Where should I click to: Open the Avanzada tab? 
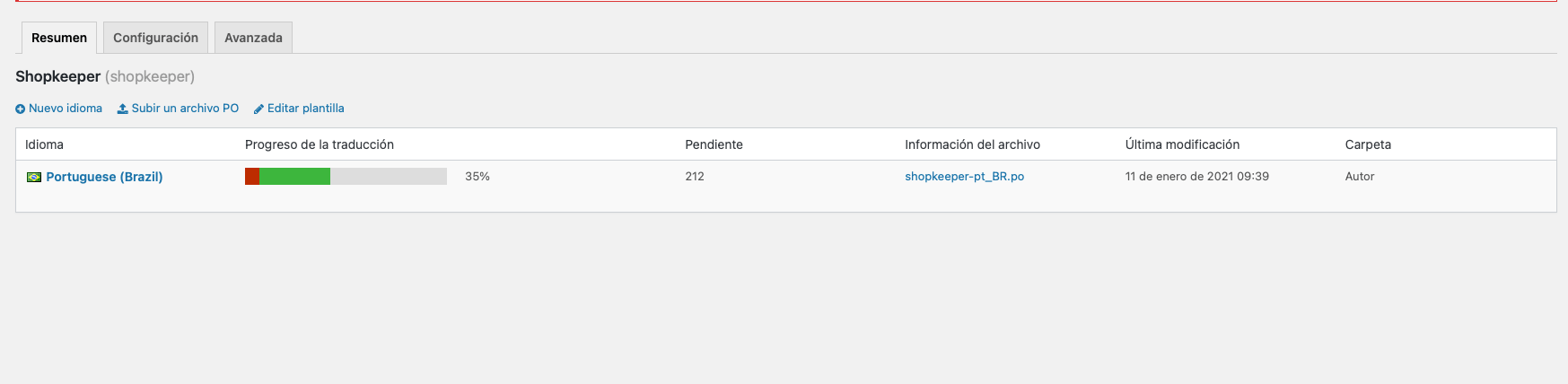(x=253, y=38)
